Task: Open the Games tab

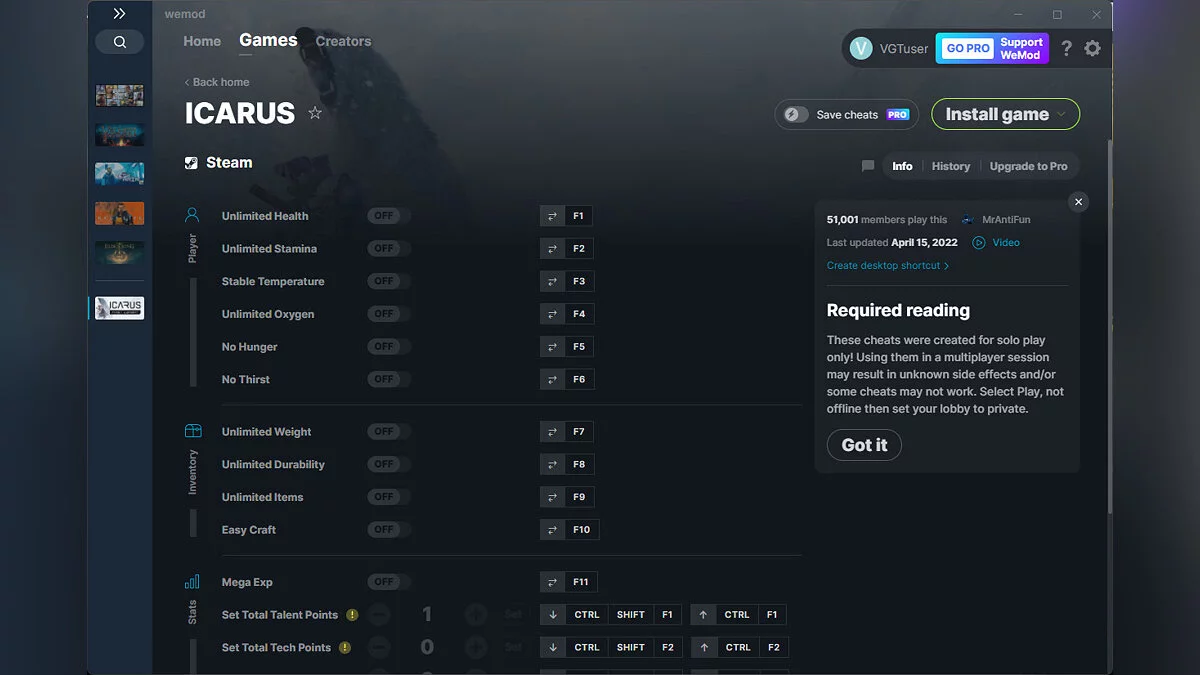Action: [x=268, y=40]
